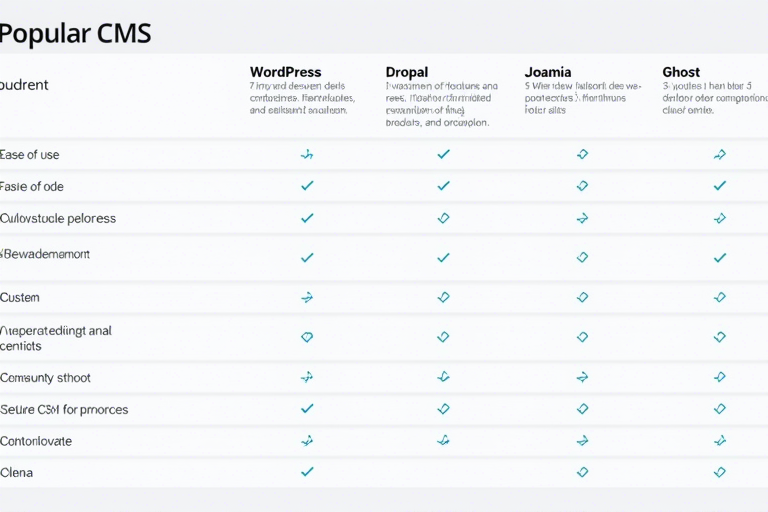
Task: Click the Ghost icon in Ease of use row
Action: click(x=719, y=154)
